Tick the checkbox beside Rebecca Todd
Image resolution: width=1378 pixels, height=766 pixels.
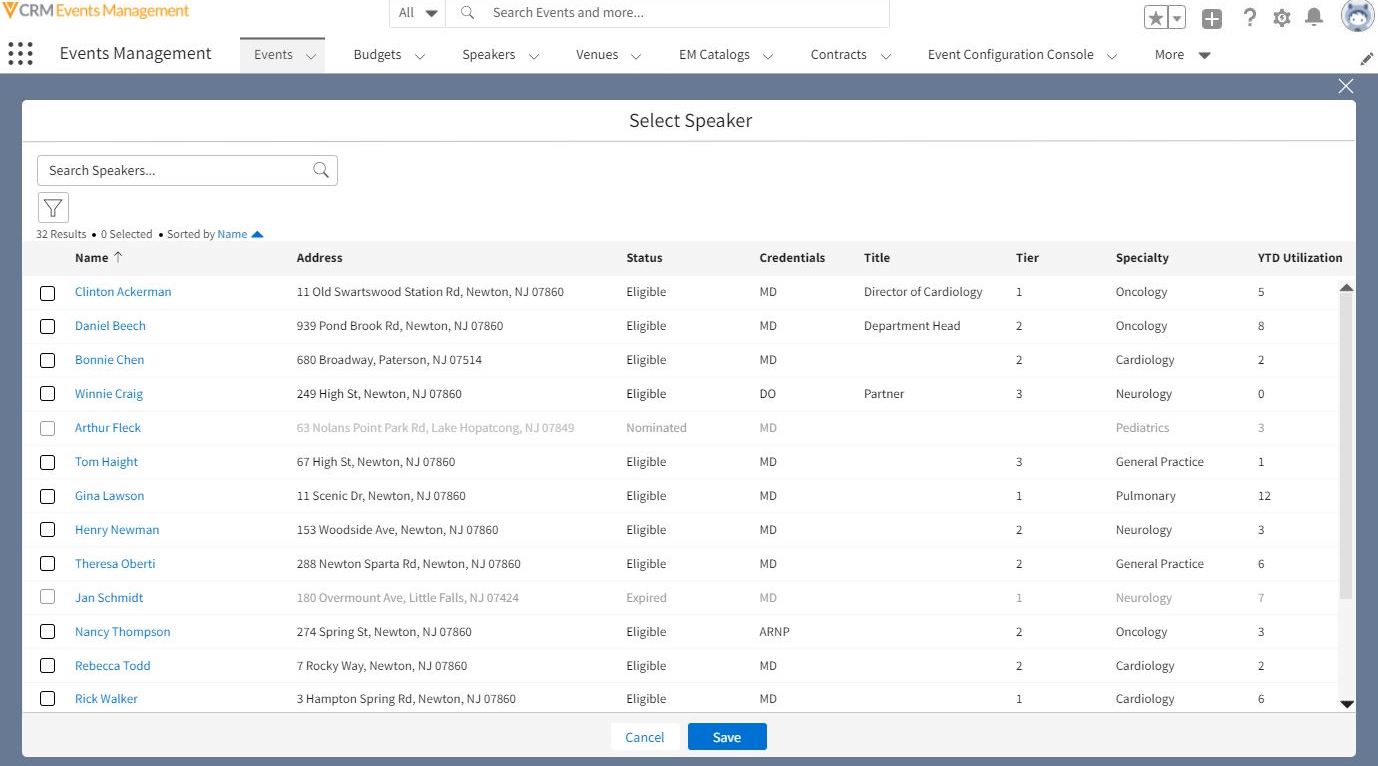pyautogui.click(x=48, y=667)
